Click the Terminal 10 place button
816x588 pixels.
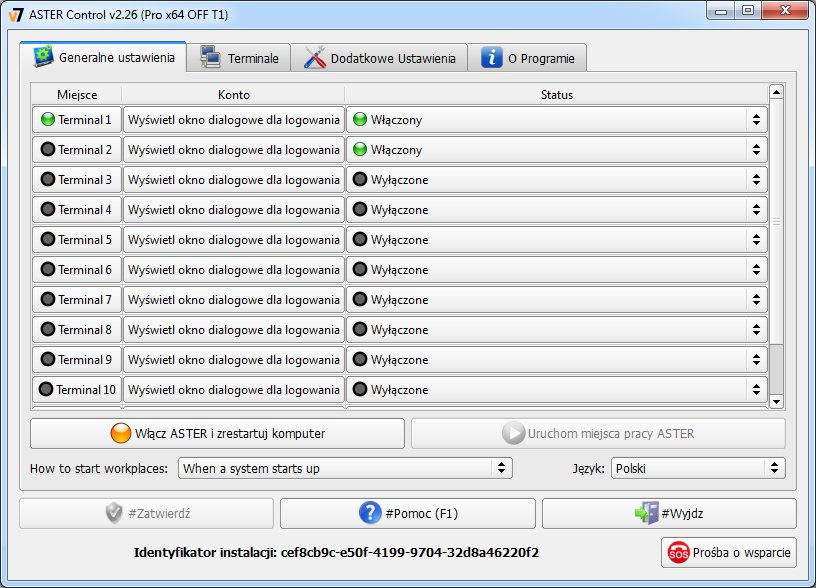77,390
